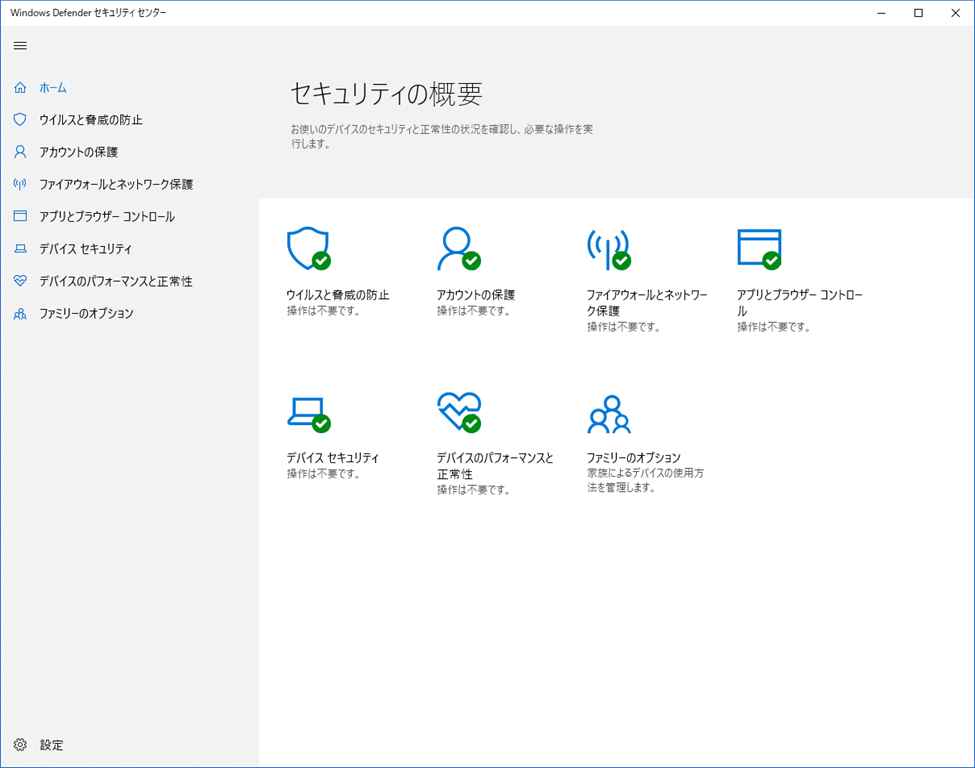Select デバイスのパフォーマンスと正常性 in the sidebar
The height and width of the screenshot is (768, 975).
tap(116, 282)
